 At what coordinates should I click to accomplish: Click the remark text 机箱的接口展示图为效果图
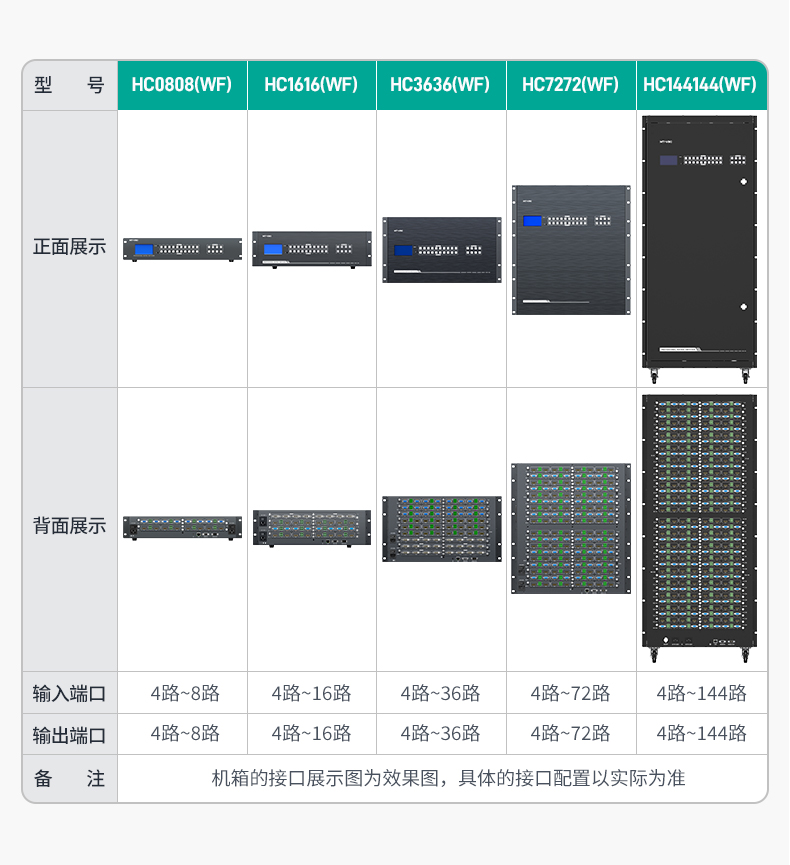(x=325, y=778)
